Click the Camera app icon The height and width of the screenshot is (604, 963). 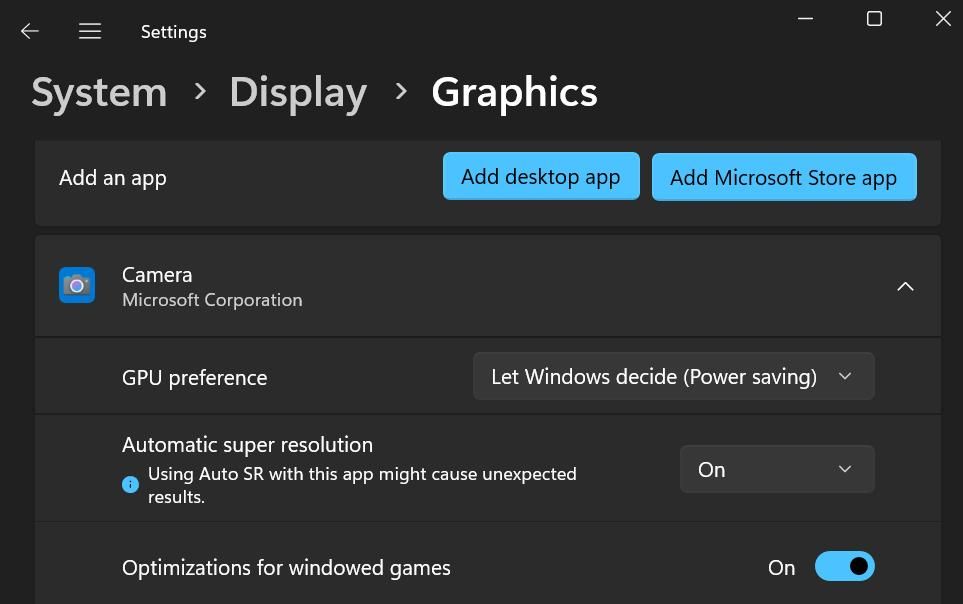tap(77, 286)
